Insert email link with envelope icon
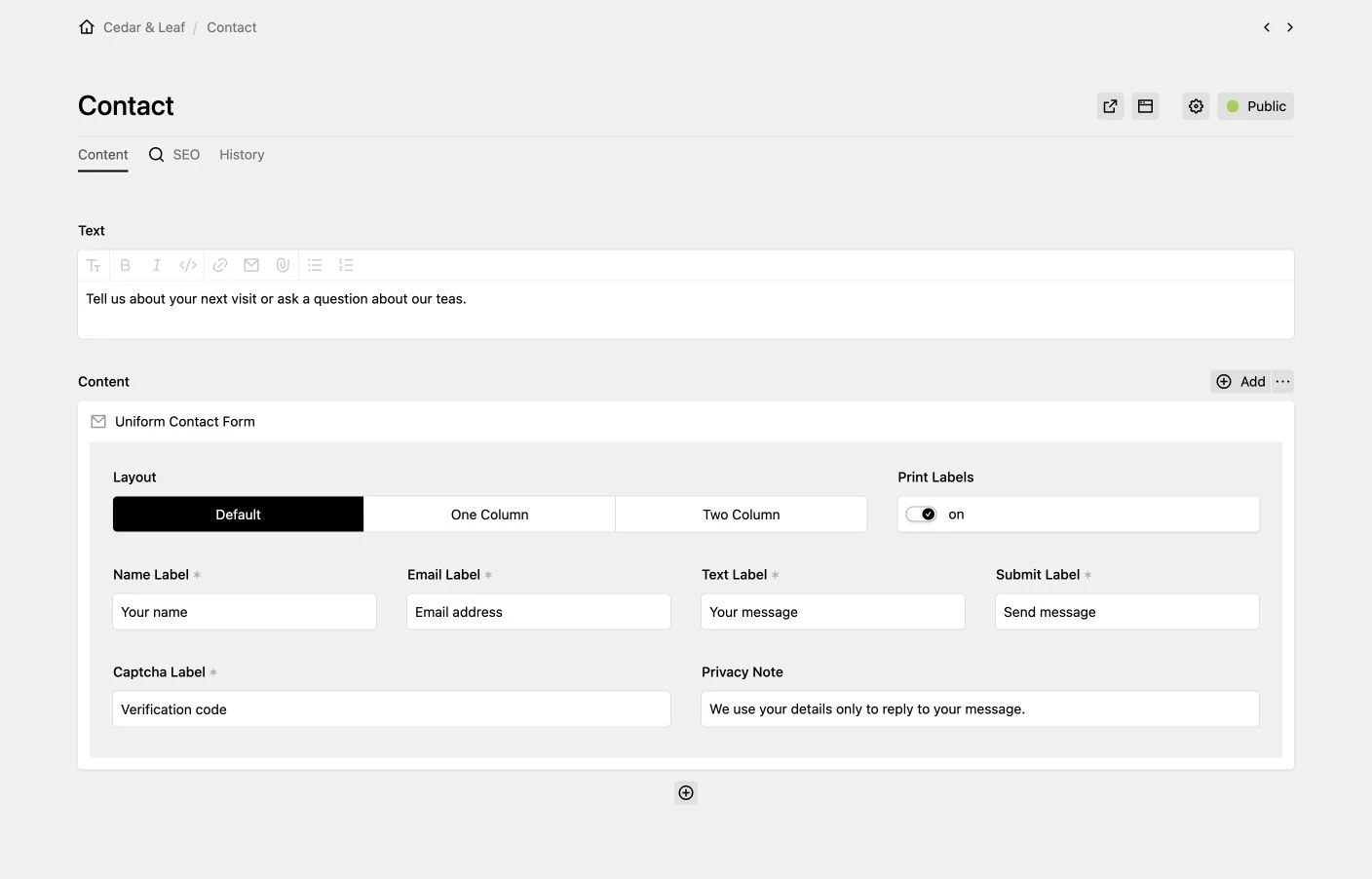1372x879 pixels. pyautogui.click(x=251, y=265)
